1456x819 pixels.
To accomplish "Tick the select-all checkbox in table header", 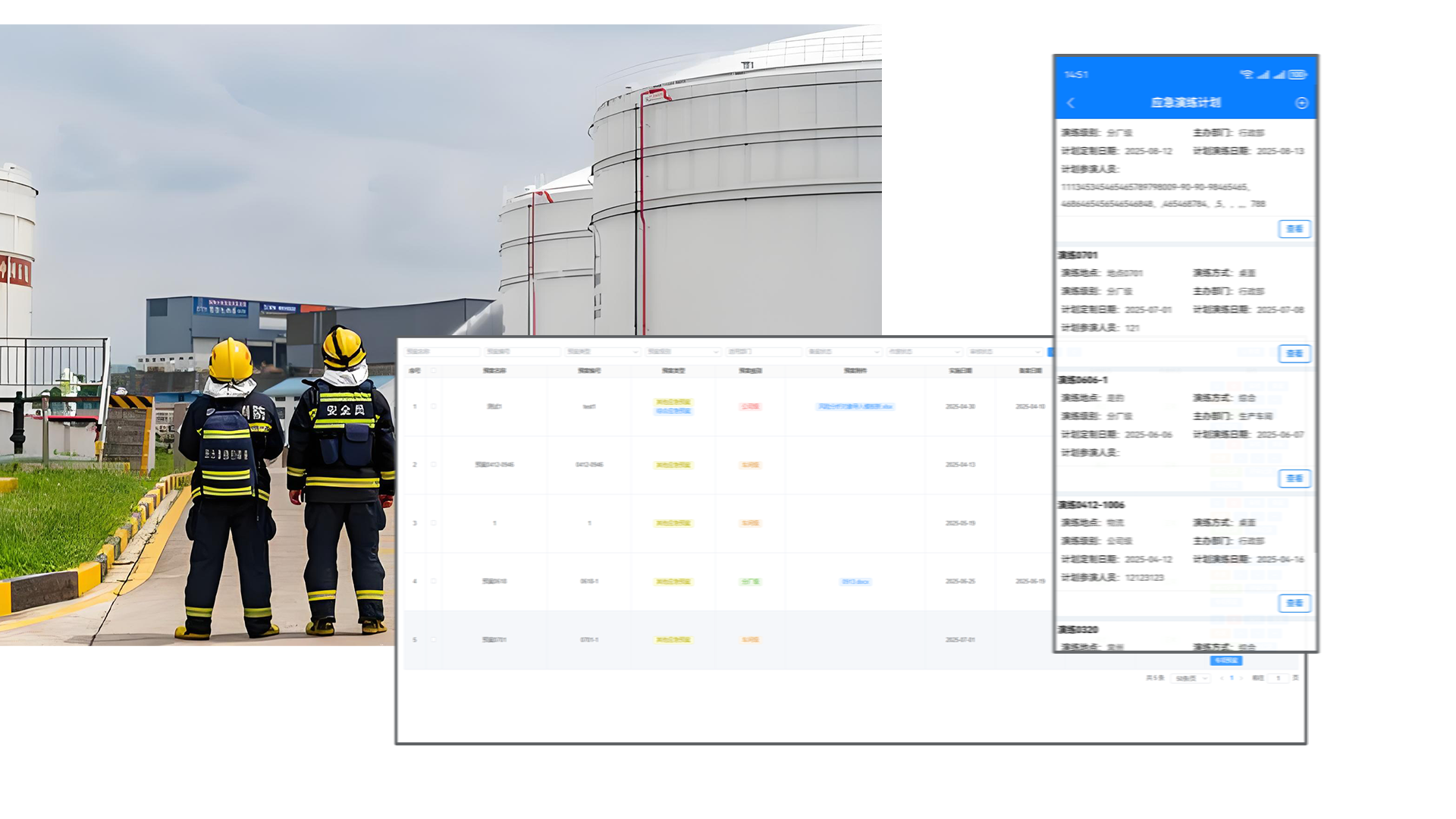I will click(x=434, y=371).
